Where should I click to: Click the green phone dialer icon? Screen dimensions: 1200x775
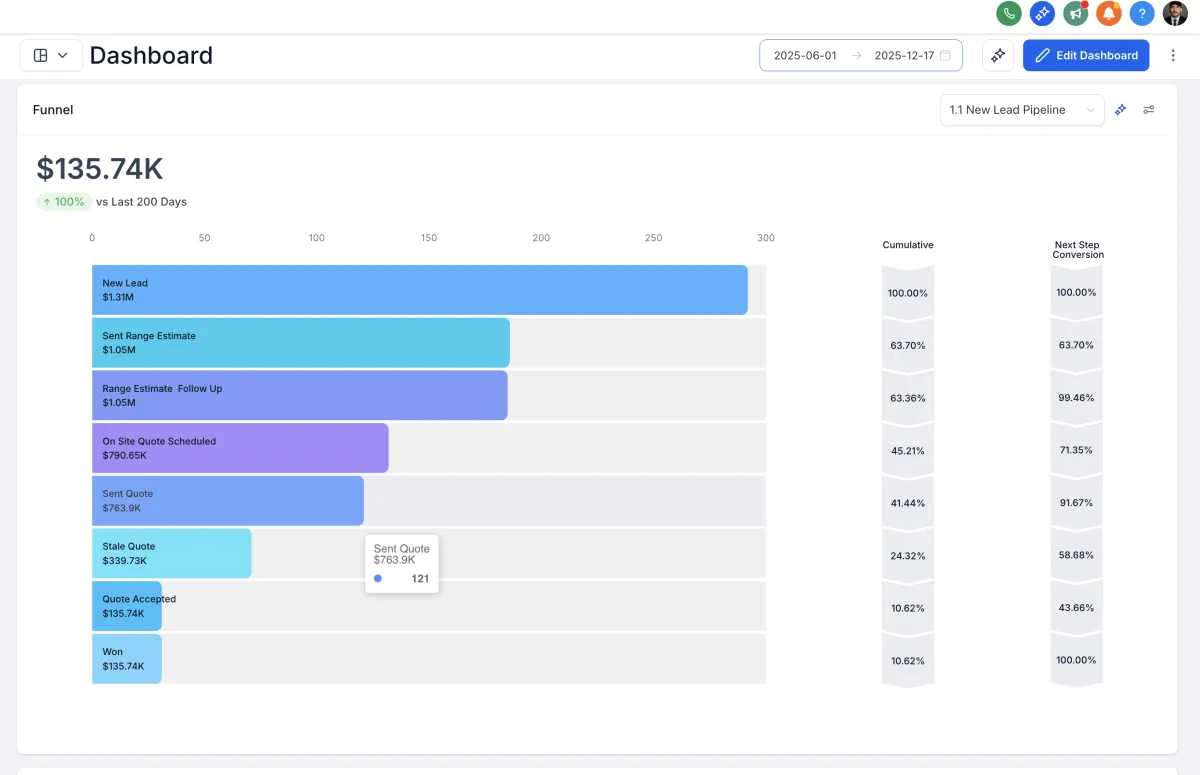tap(1008, 14)
